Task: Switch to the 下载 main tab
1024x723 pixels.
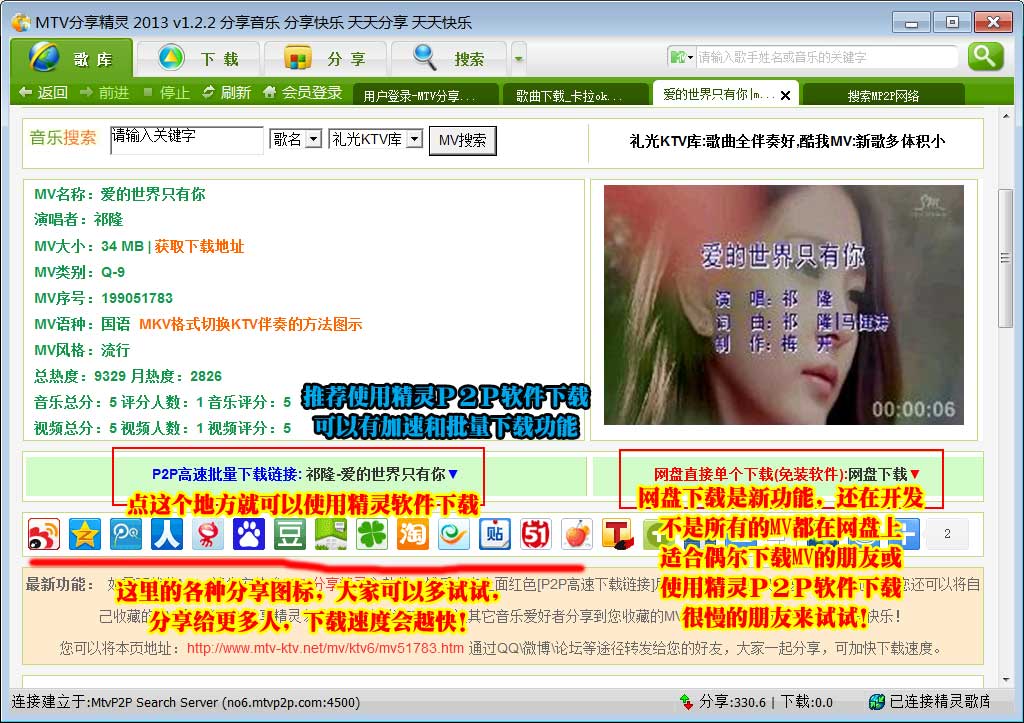Action: pyautogui.click(x=199, y=59)
